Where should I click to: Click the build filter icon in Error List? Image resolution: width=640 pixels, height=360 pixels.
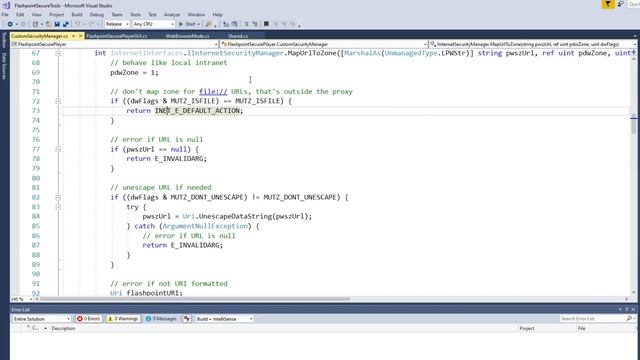point(187,319)
